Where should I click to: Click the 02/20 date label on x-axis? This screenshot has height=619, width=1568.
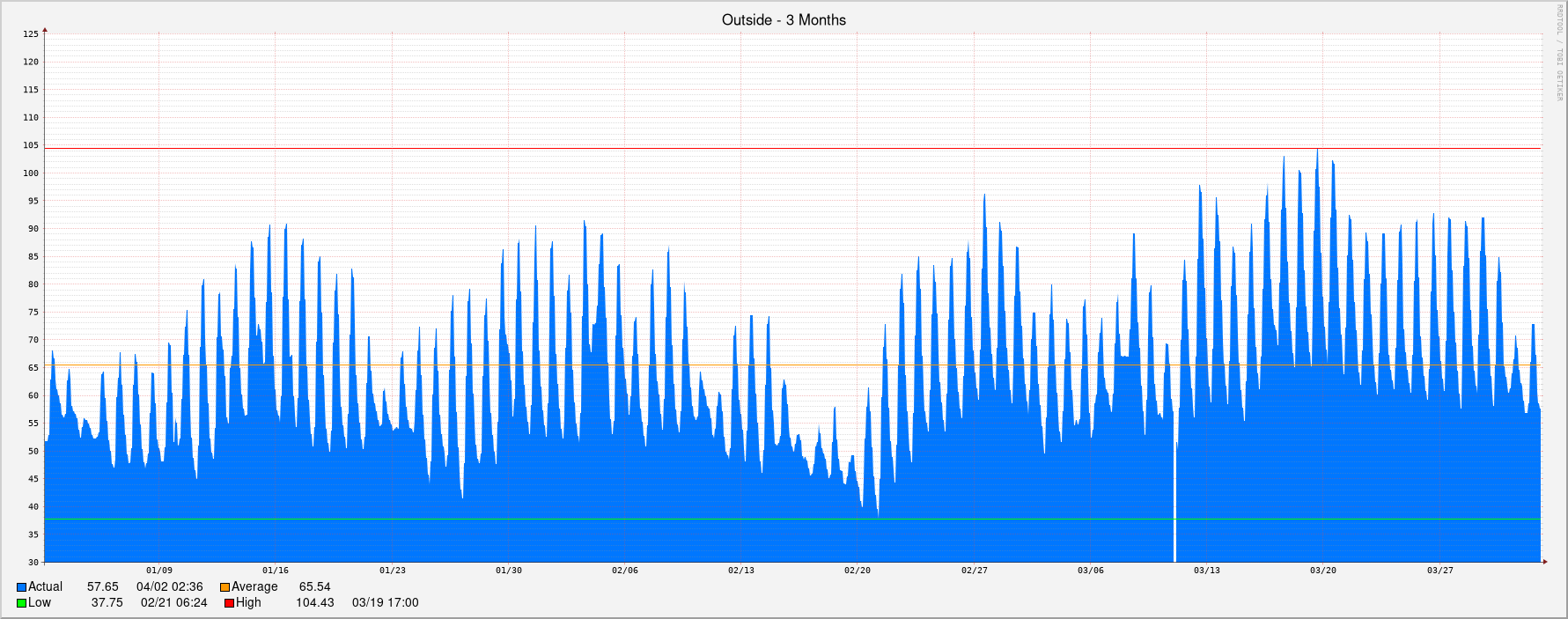(858, 571)
